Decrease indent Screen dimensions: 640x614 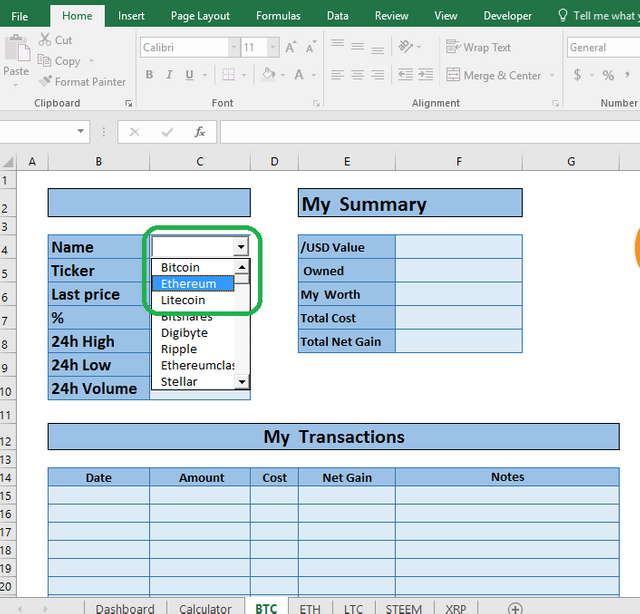[406, 75]
